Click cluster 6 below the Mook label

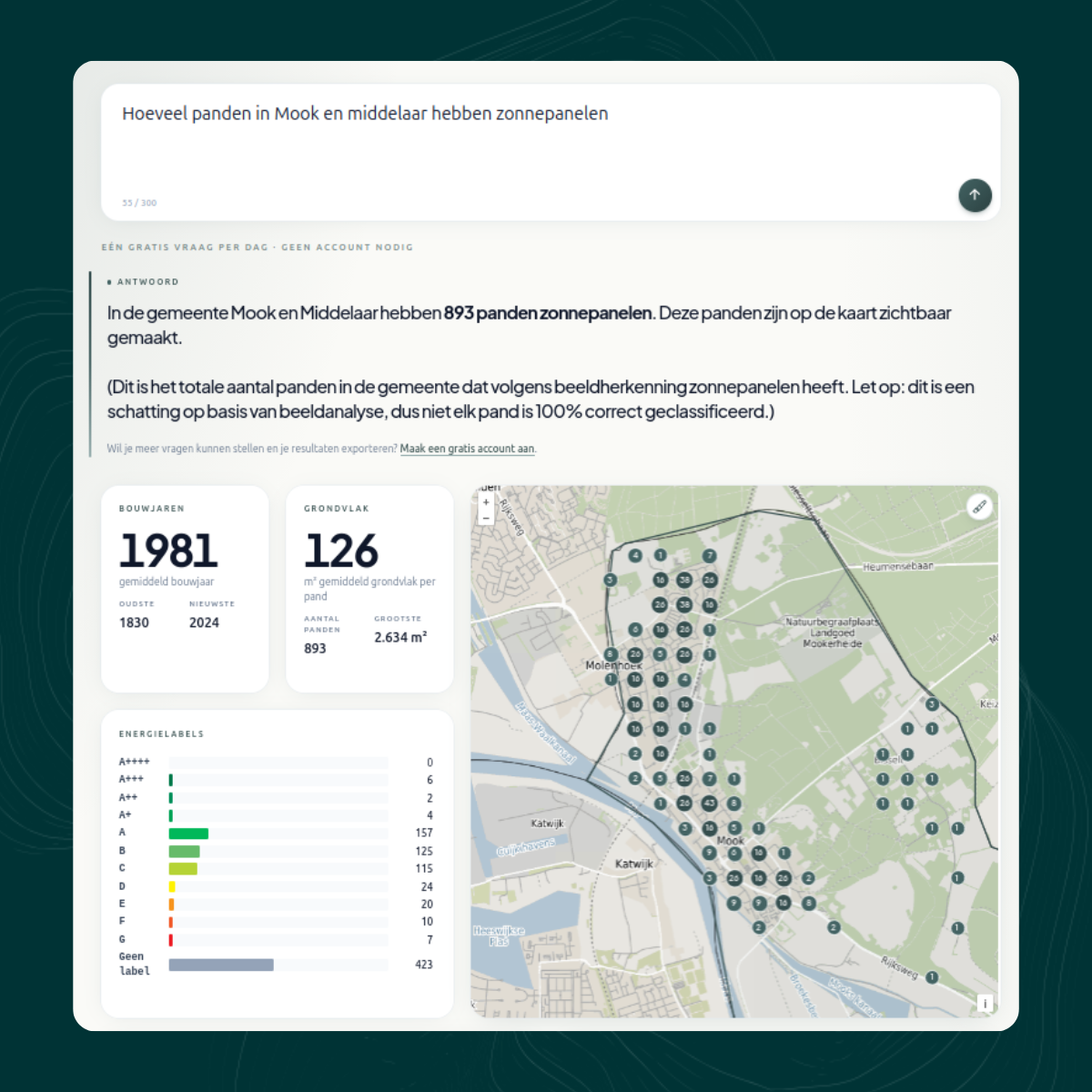(x=733, y=854)
